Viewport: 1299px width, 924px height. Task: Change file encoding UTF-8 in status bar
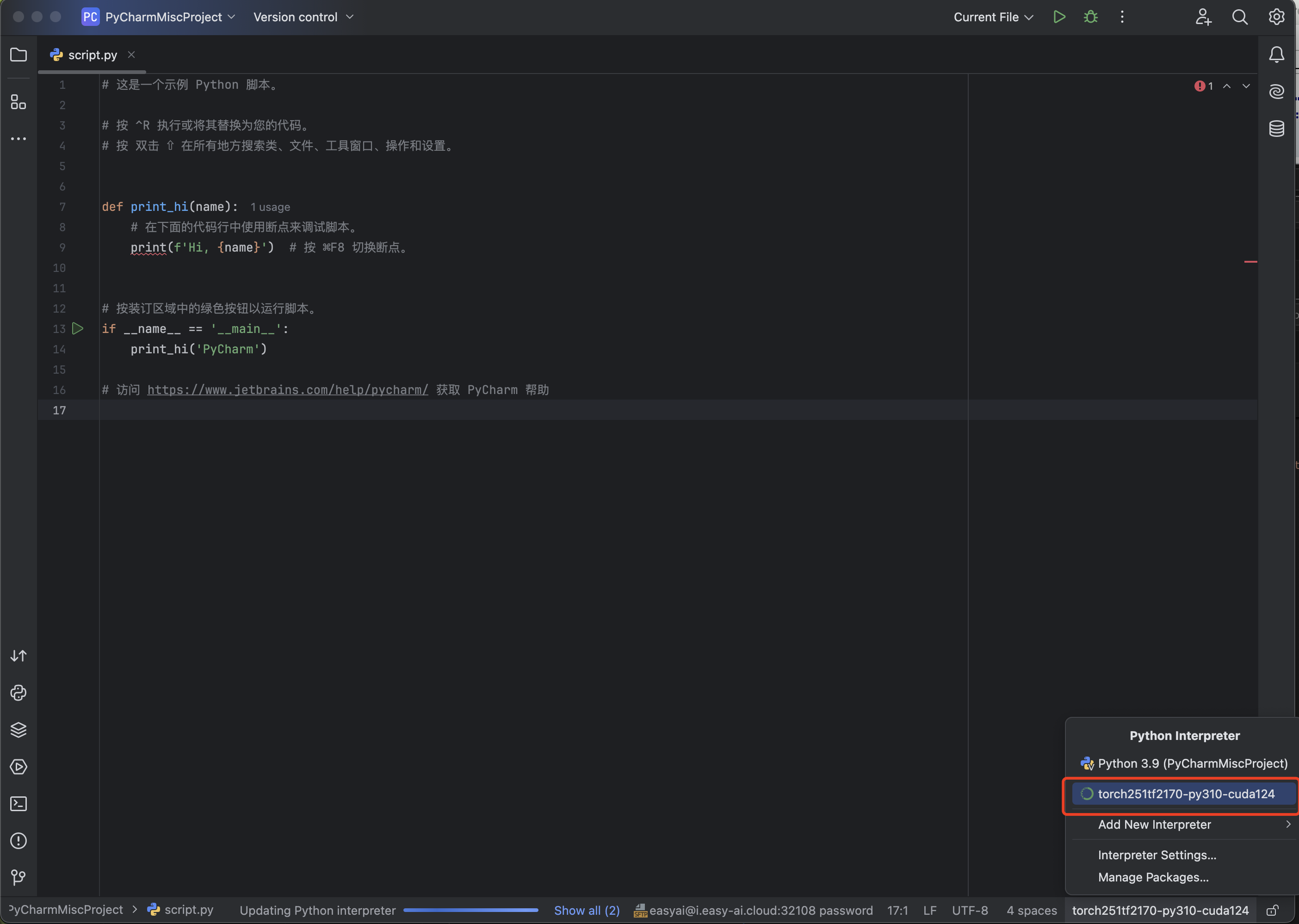click(970, 910)
